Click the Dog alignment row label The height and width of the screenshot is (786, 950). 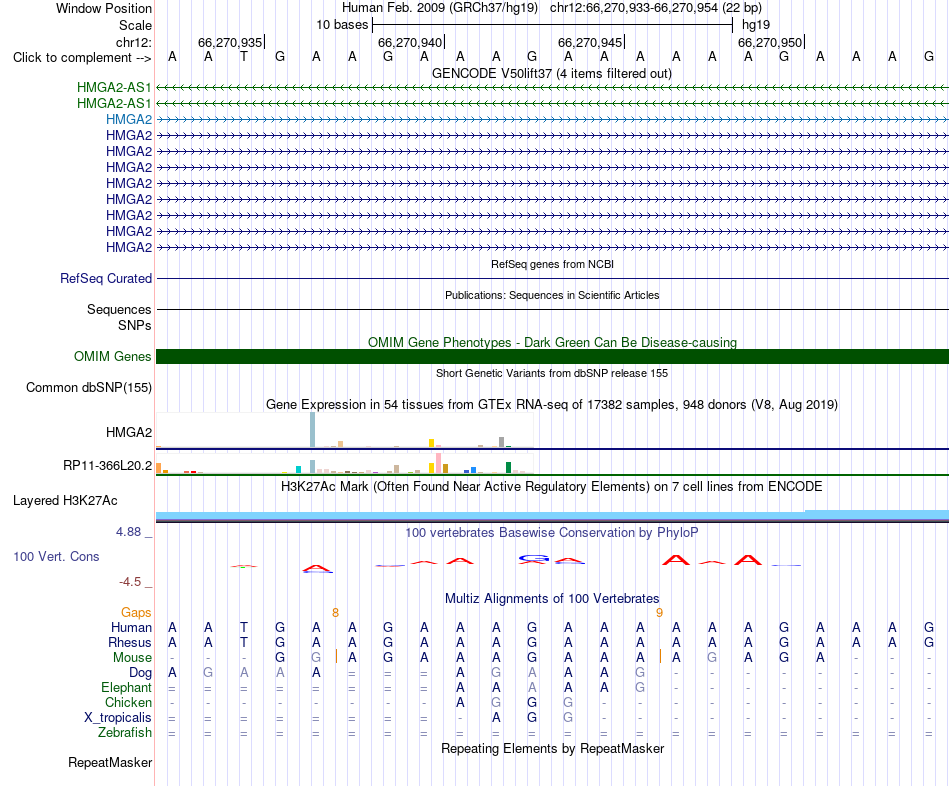click(140, 673)
